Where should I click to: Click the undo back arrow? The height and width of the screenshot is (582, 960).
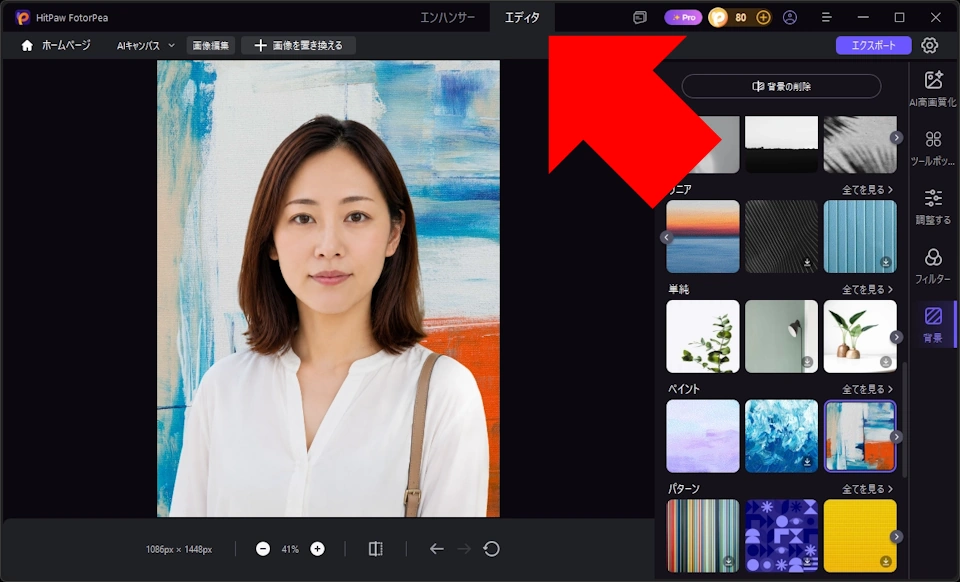437,549
